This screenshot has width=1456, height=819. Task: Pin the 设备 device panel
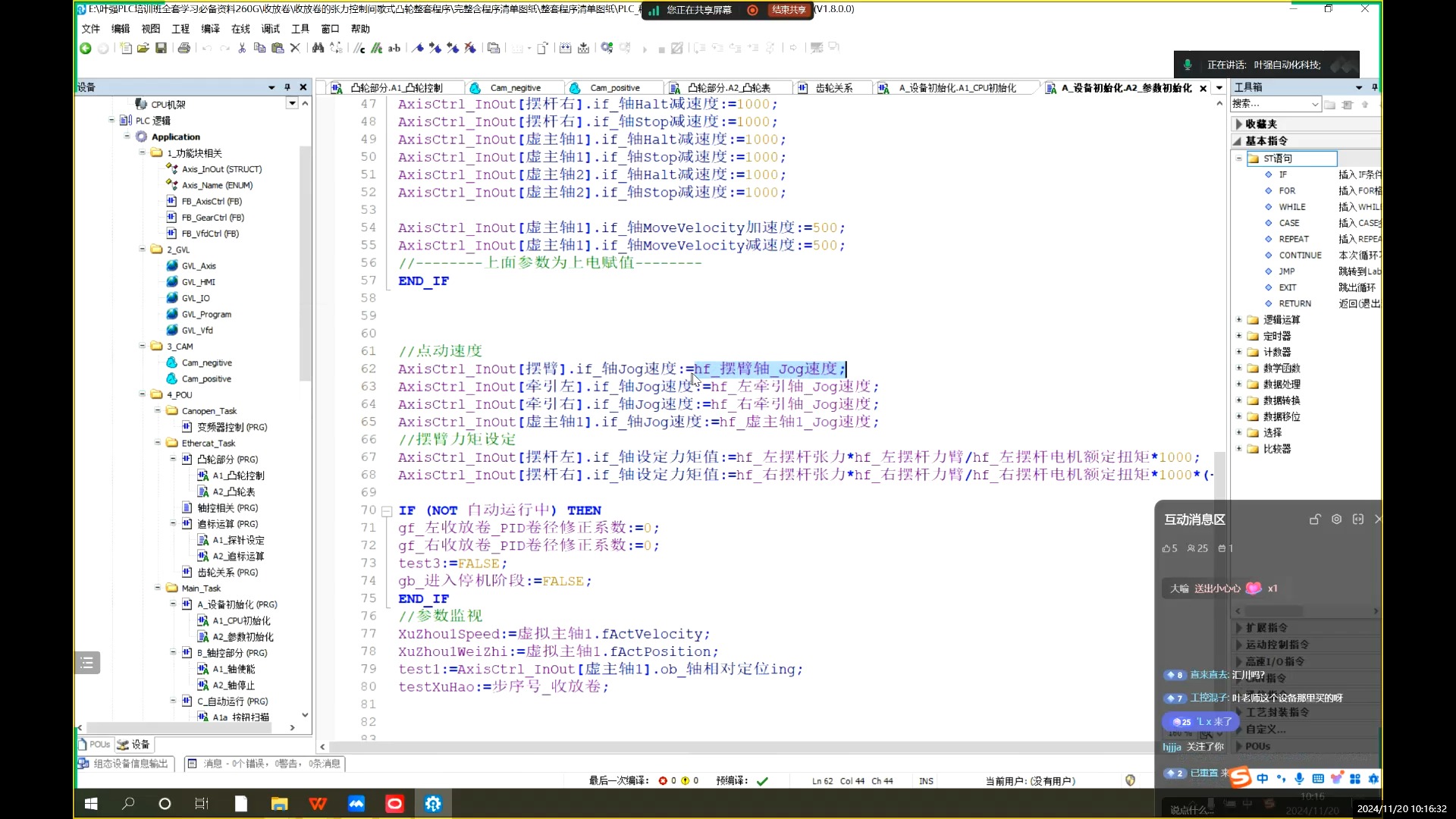click(287, 87)
